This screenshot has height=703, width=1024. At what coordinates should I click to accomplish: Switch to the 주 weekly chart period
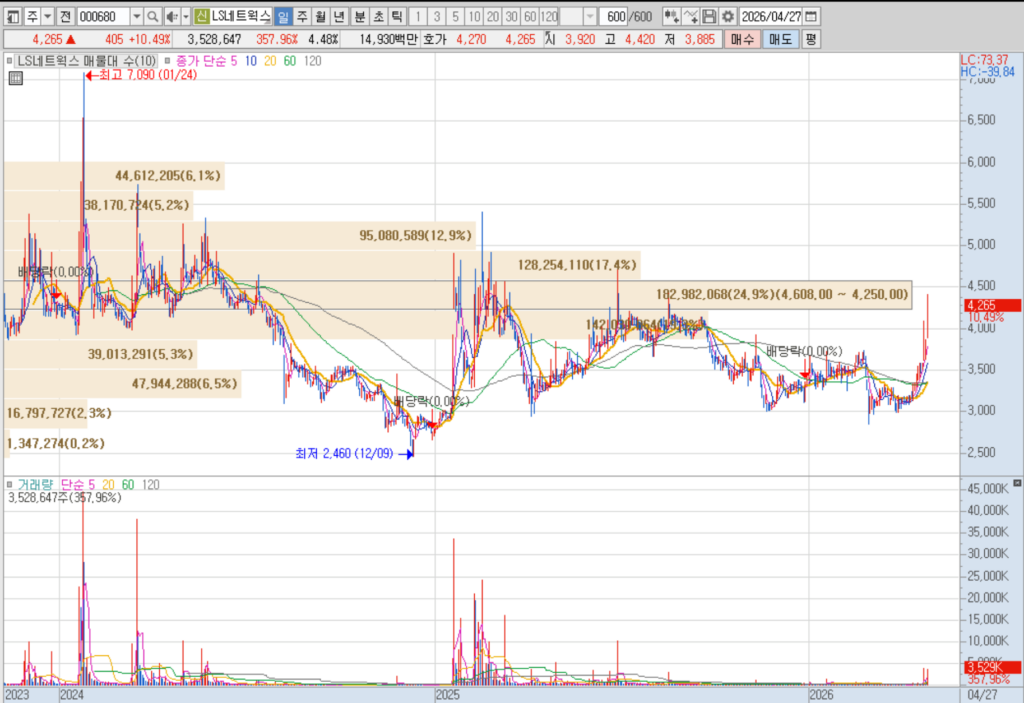click(x=302, y=16)
